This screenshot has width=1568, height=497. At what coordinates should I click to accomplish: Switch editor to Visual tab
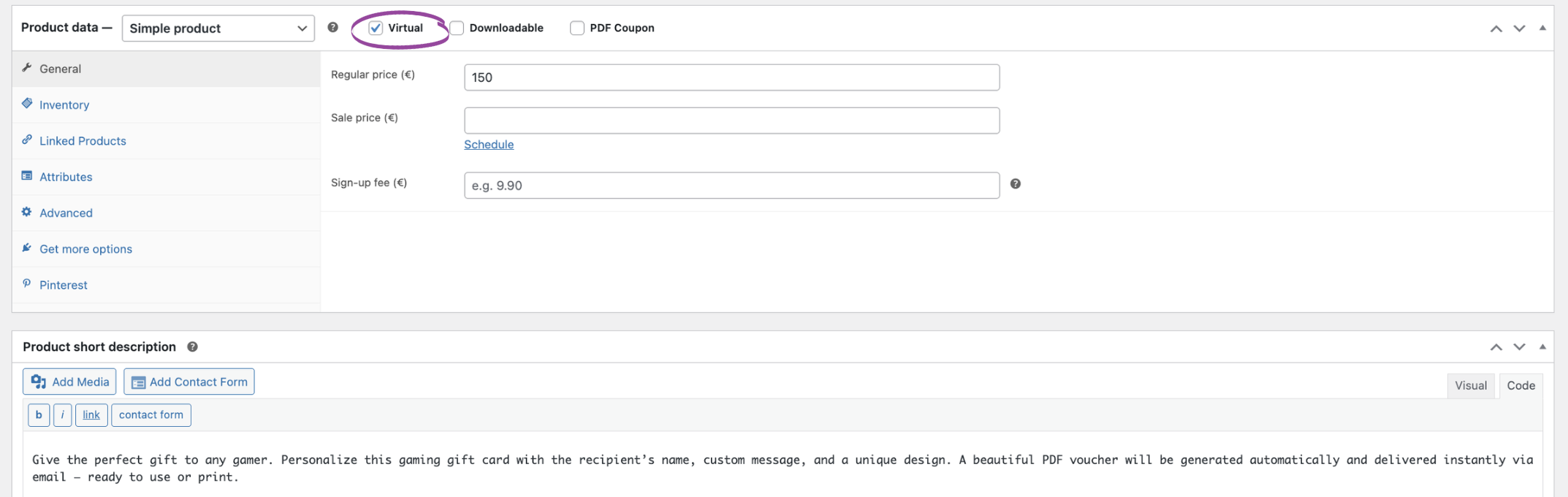[x=1471, y=385]
